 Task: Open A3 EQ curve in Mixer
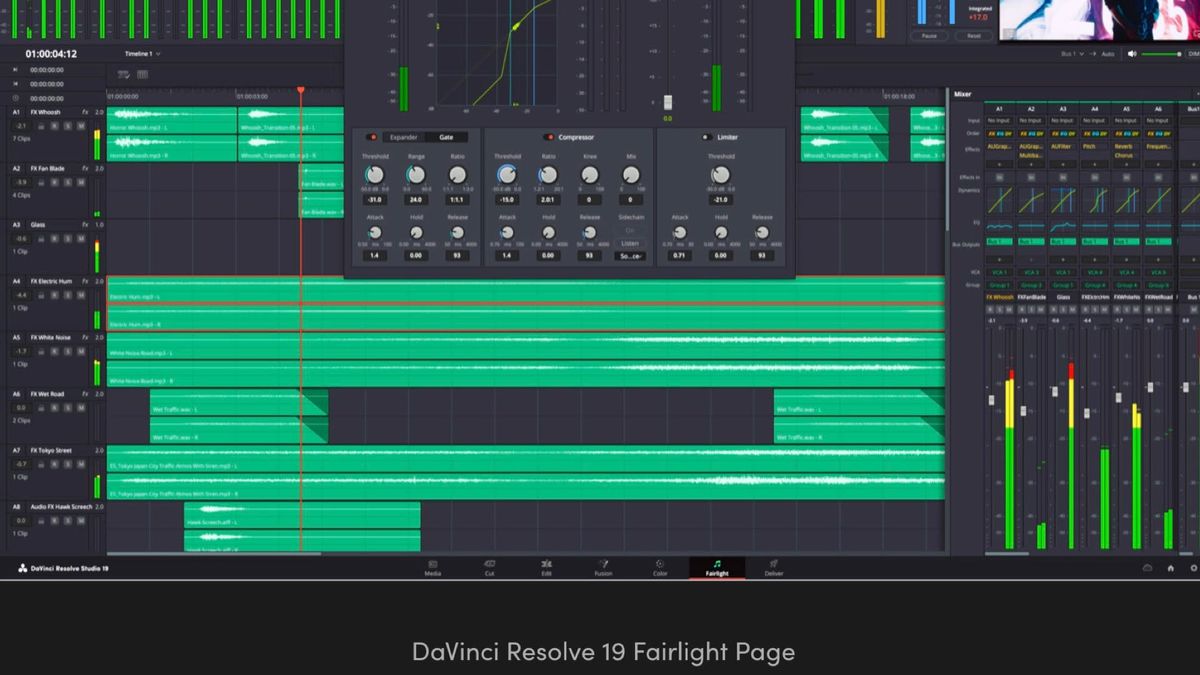tap(1063, 225)
